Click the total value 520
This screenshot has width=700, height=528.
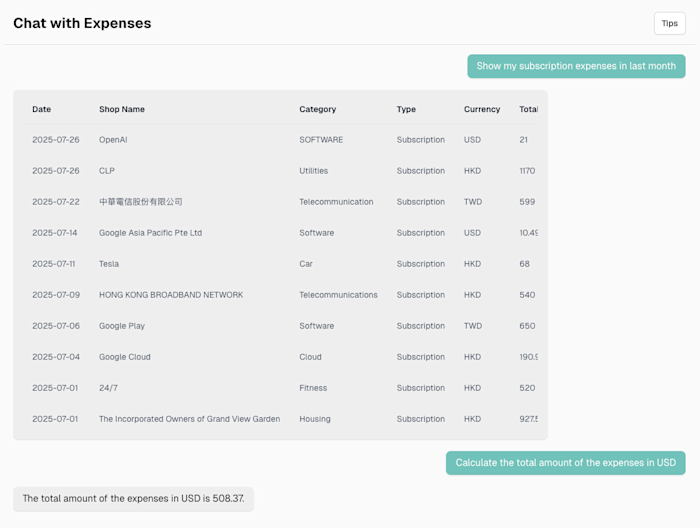coord(527,388)
